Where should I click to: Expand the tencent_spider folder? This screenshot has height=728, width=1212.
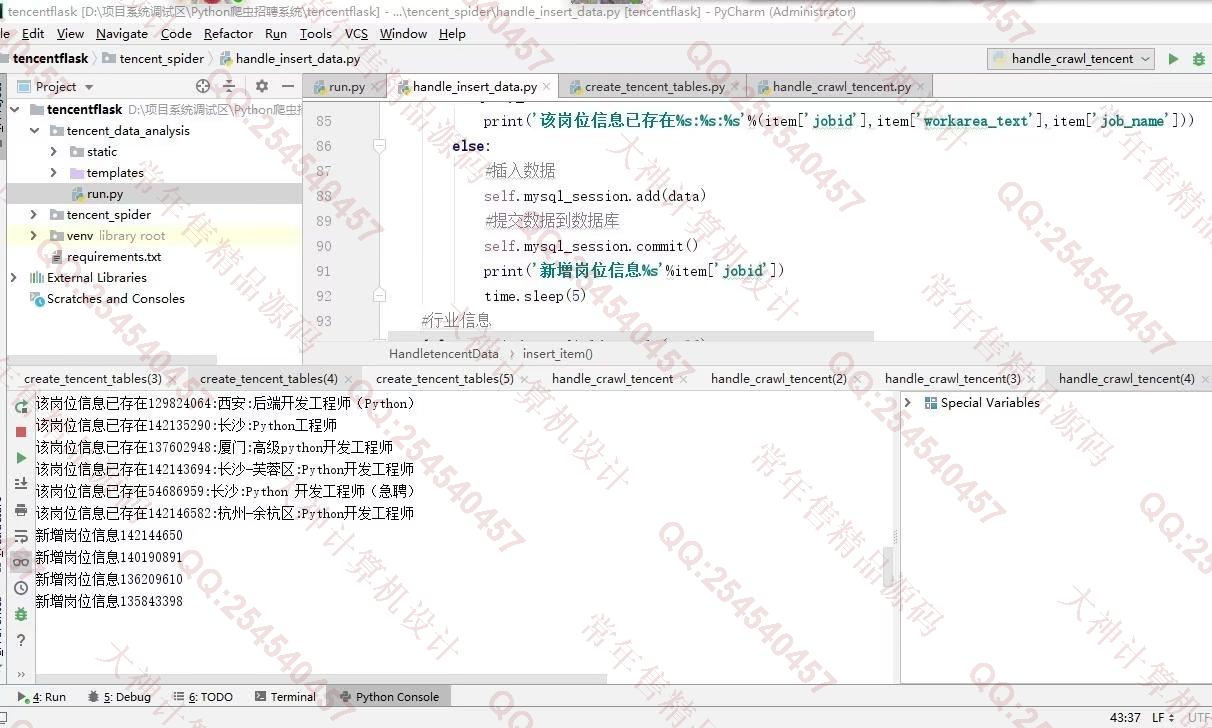[35, 214]
